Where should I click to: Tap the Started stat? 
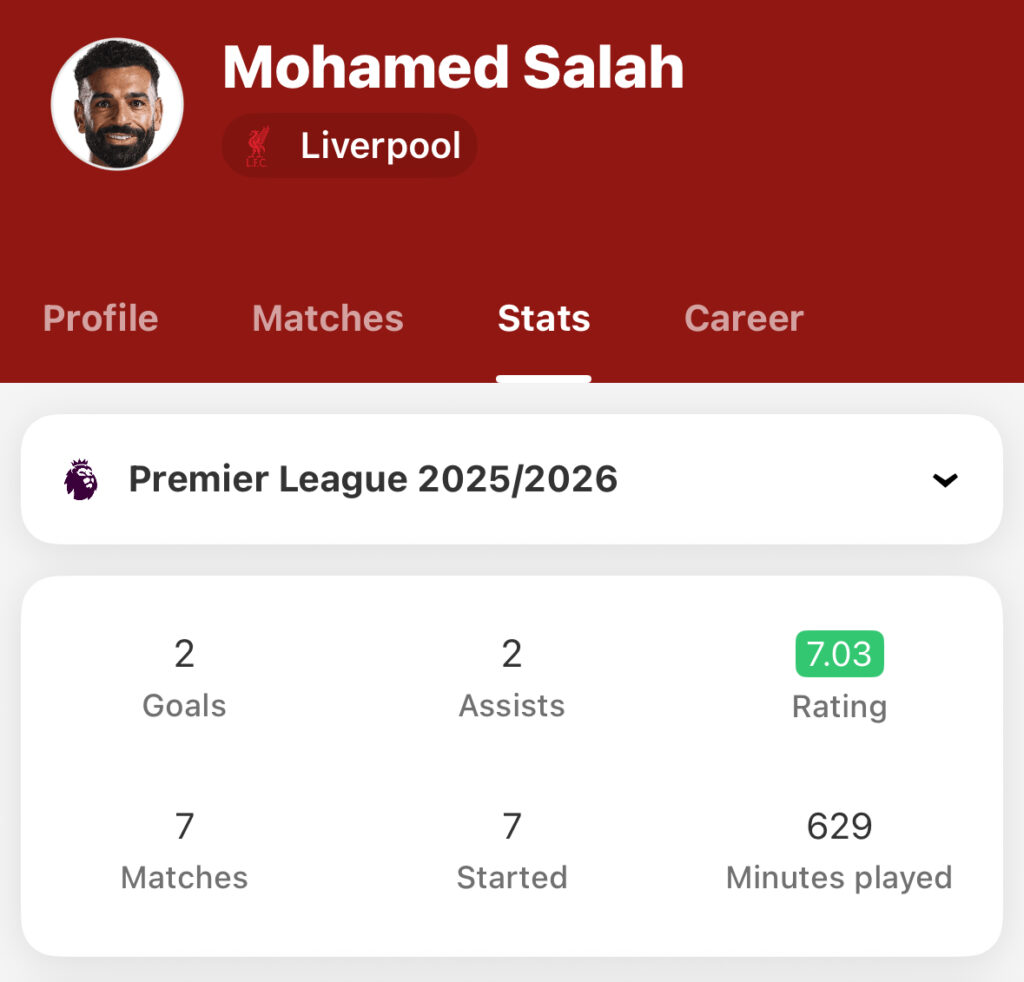tap(512, 851)
